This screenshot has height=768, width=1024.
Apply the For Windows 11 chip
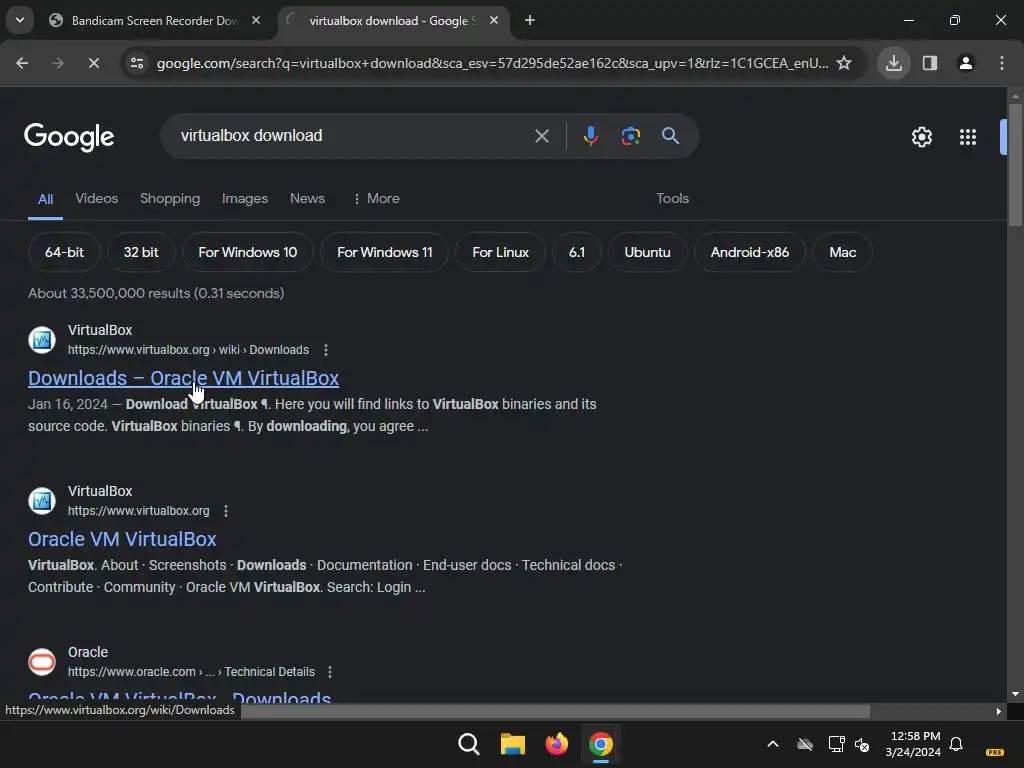point(384,252)
